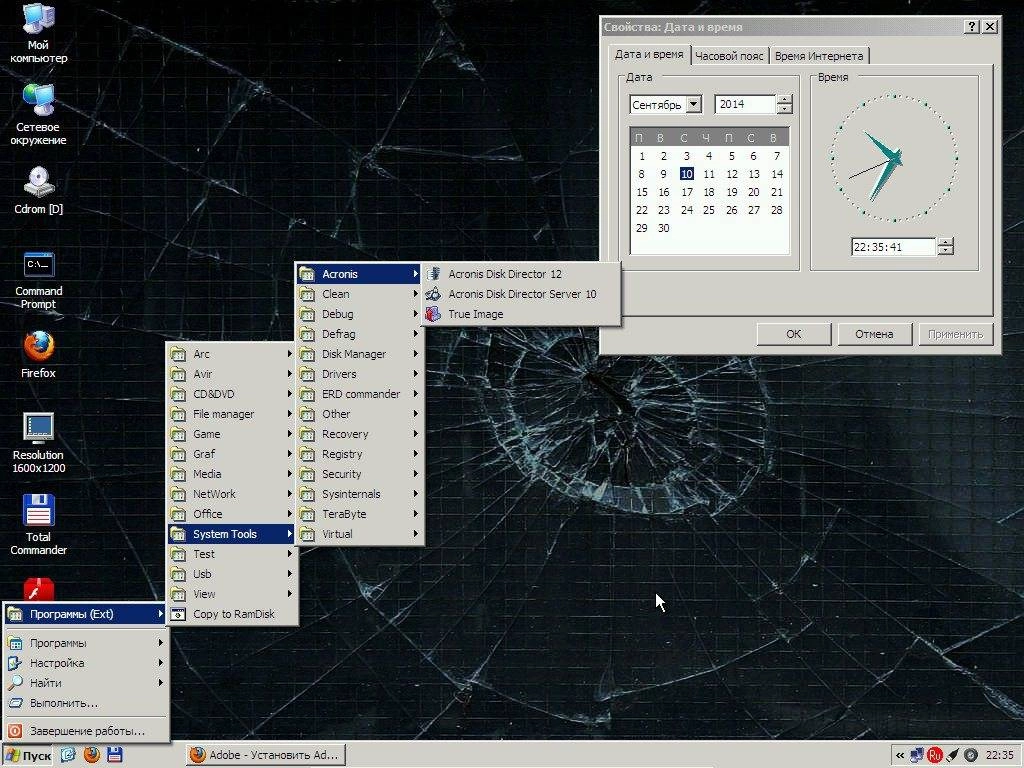Switch to the Часовой пояс tab
Image resolution: width=1024 pixels, height=768 pixels.
pos(729,56)
